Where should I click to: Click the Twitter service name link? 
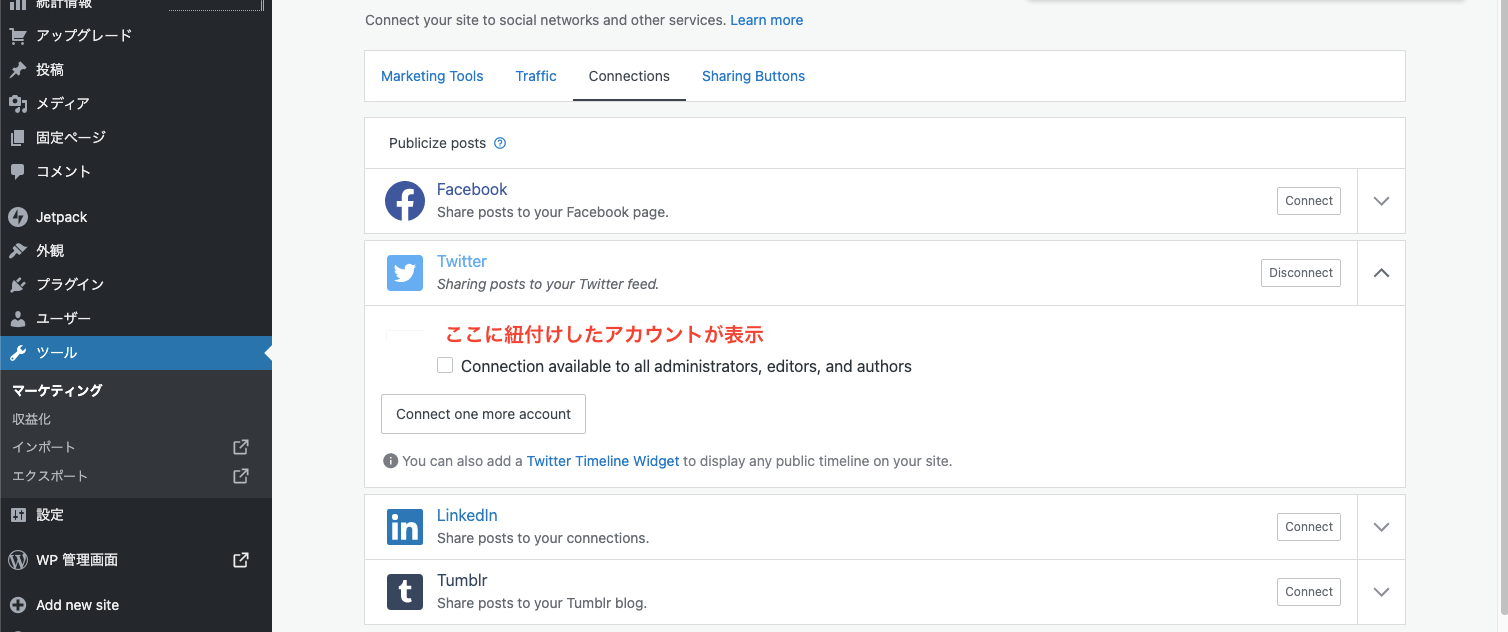462,262
